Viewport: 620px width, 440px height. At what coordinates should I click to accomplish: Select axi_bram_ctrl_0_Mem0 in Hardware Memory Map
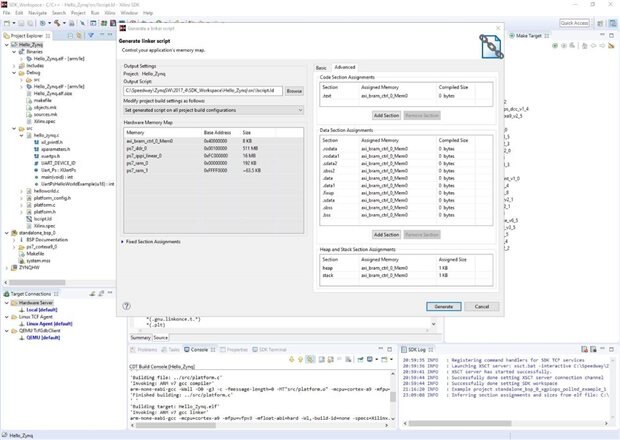[x=214, y=141]
